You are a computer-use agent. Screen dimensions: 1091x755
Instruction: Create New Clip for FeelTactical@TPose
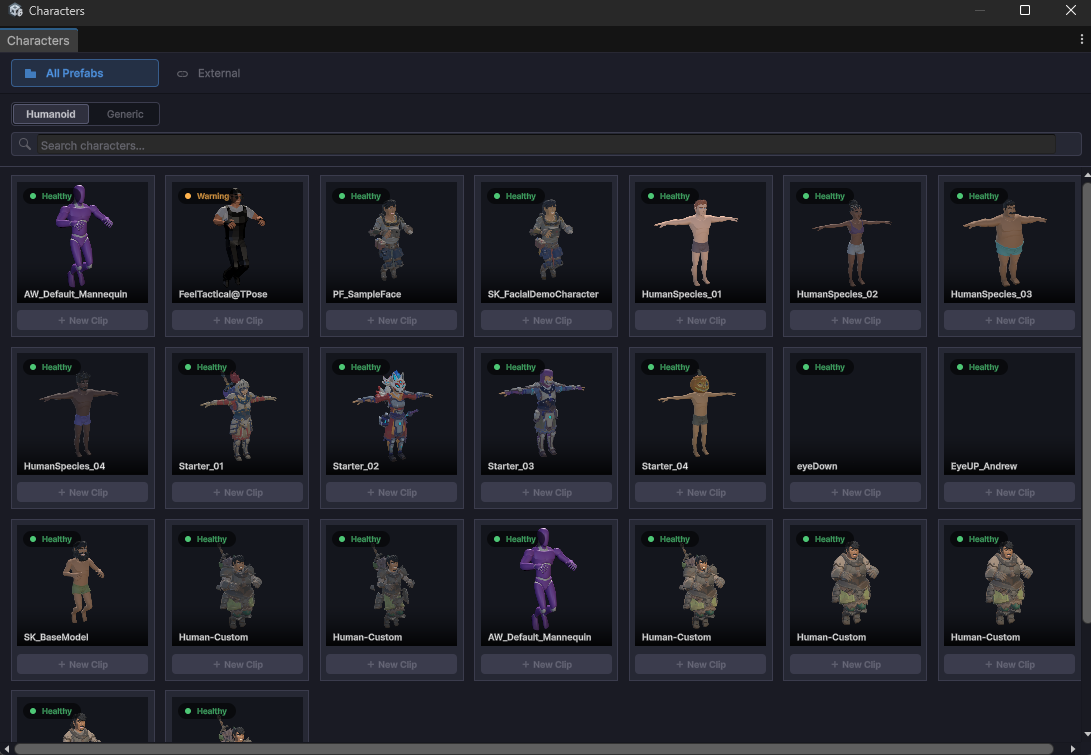click(237, 321)
